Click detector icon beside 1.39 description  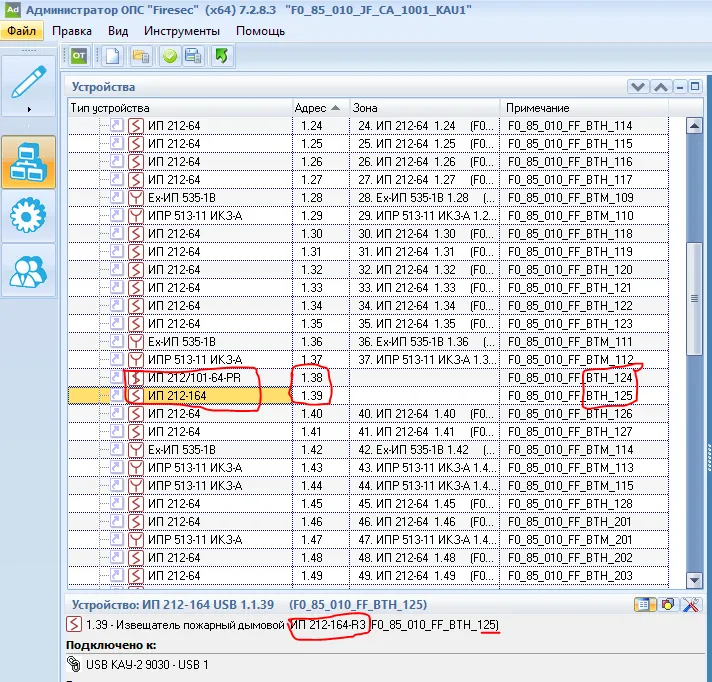(74, 624)
